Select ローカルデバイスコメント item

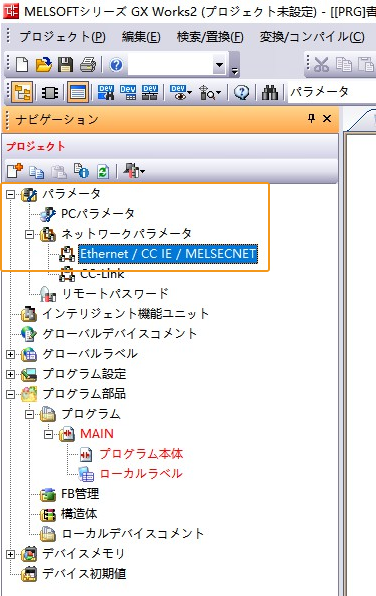pyautogui.click(x=133, y=534)
